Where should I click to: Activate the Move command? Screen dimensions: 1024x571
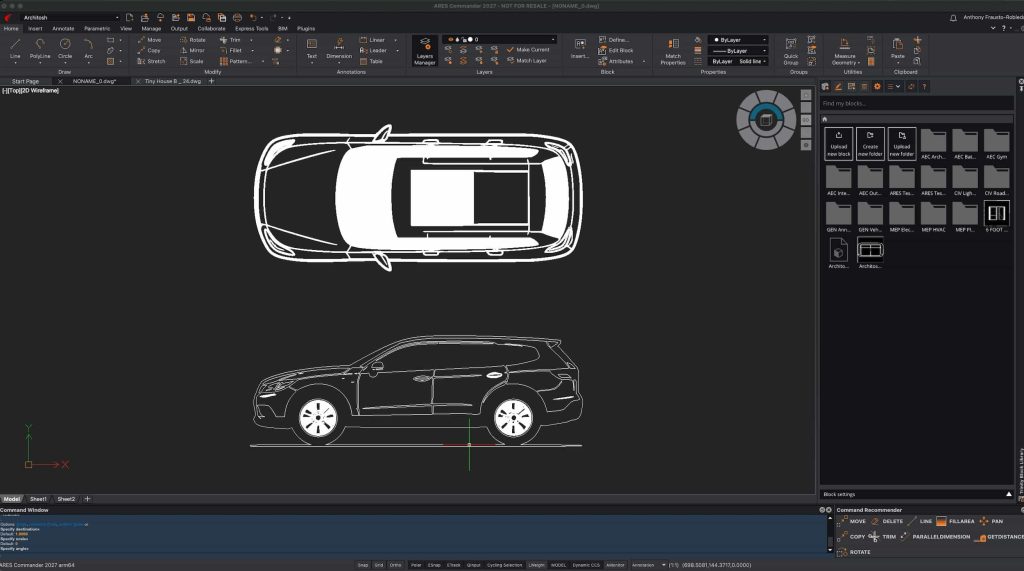149,40
